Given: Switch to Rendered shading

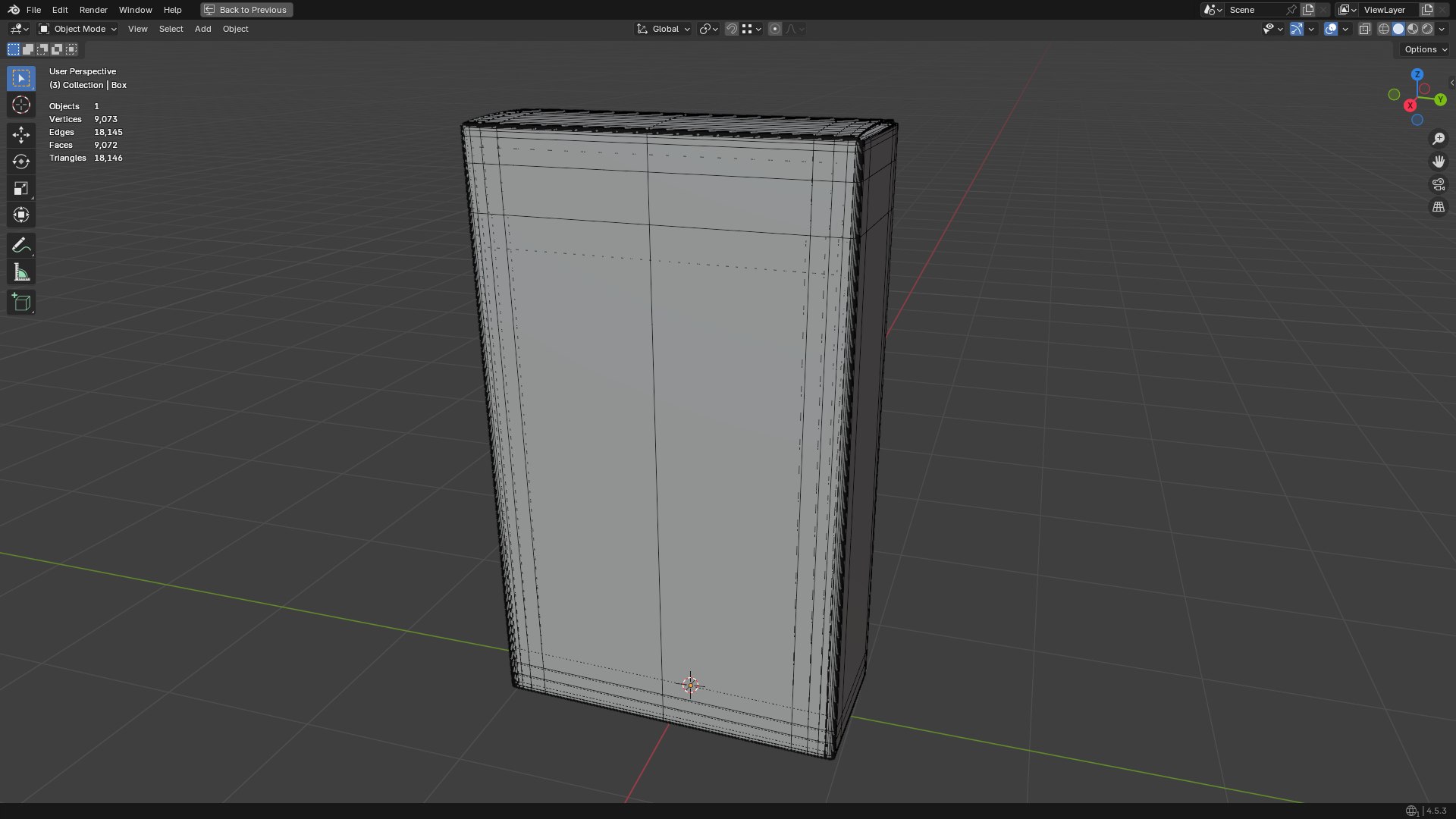Looking at the screenshot, I should [x=1427, y=29].
